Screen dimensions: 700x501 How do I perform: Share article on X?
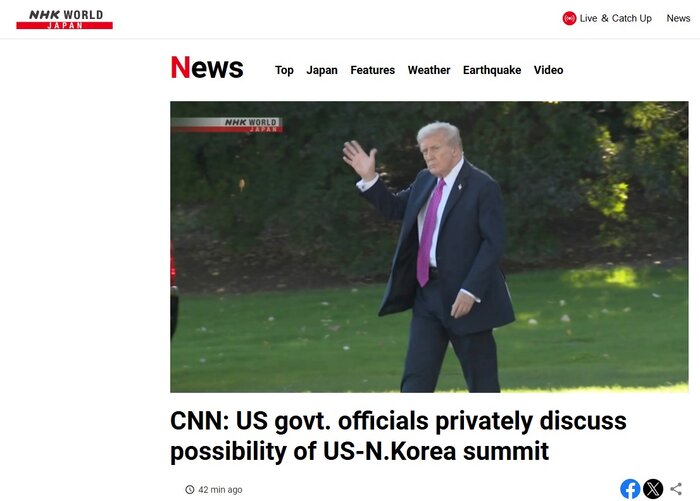tap(653, 488)
